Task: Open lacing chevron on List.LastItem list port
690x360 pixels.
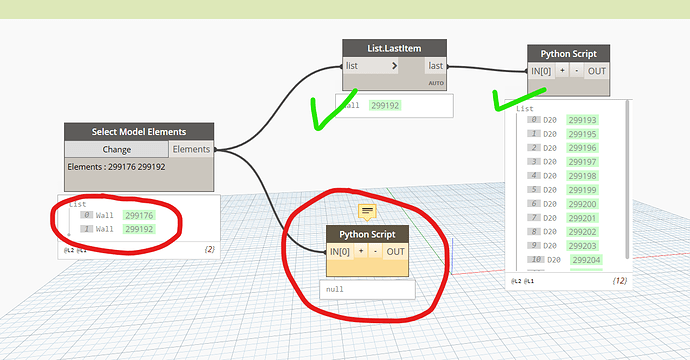Action: [394, 66]
